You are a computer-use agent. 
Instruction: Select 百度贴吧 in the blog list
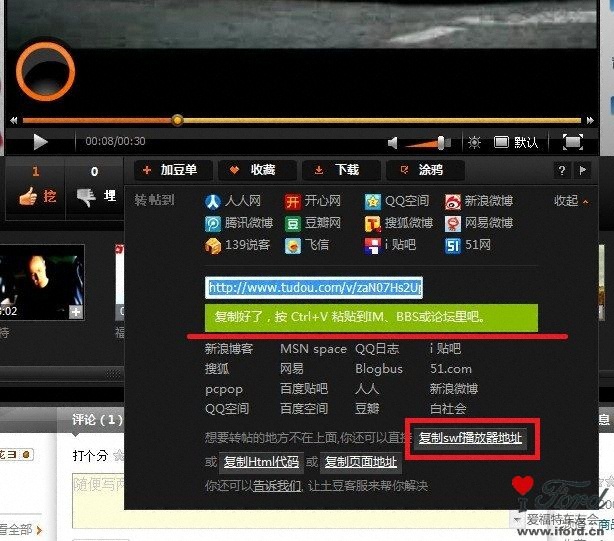click(x=304, y=389)
